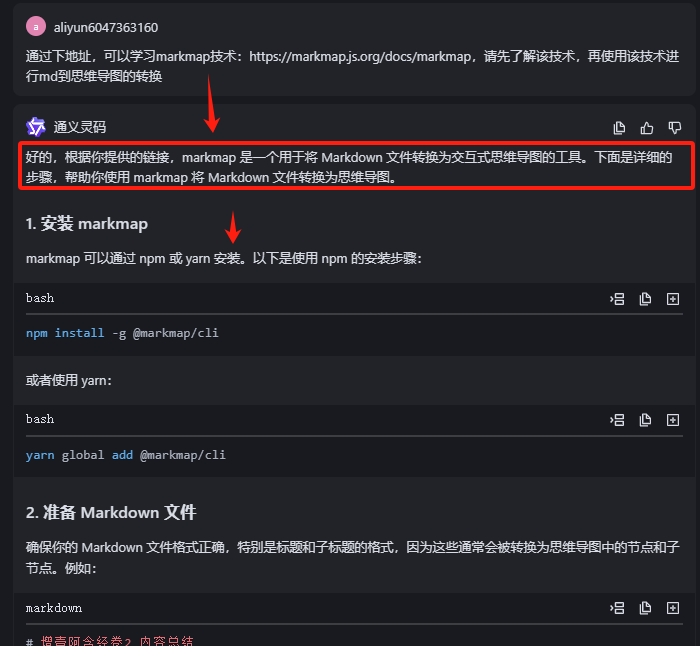Click the username aliyun6047363160
This screenshot has height=646, width=700.
[106, 28]
